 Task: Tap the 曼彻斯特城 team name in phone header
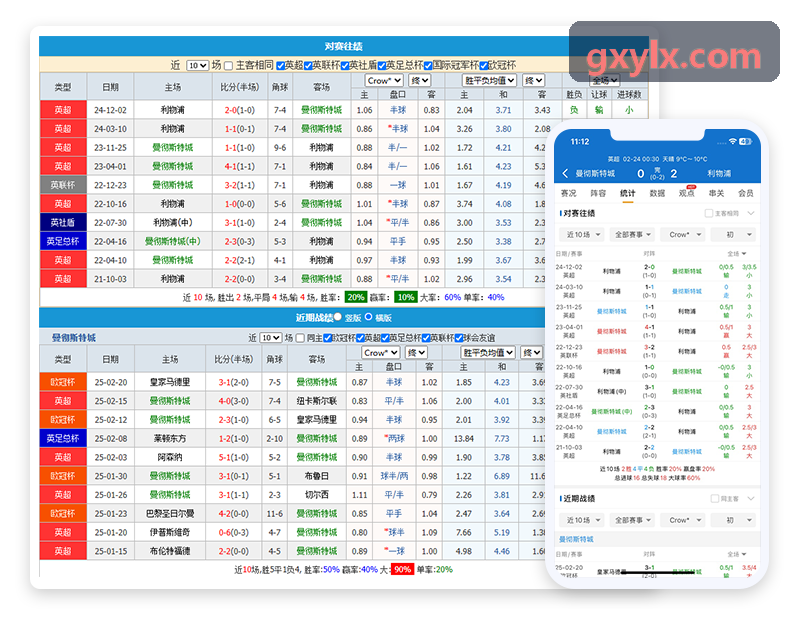pos(595,173)
